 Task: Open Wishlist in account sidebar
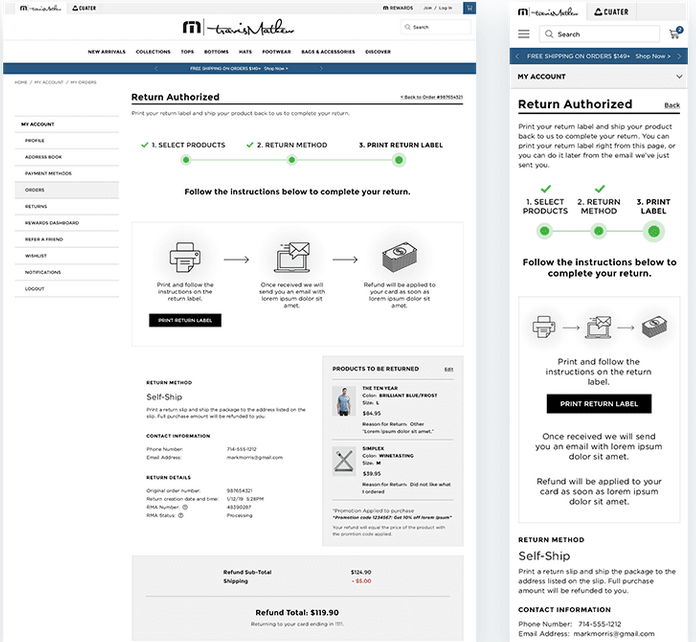pyautogui.click(x=67, y=256)
